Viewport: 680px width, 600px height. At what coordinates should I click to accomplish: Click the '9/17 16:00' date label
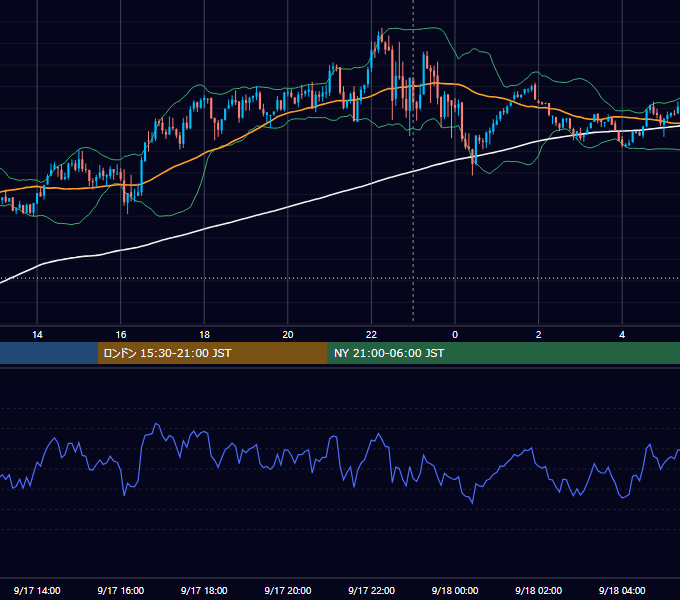coord(121,590)
